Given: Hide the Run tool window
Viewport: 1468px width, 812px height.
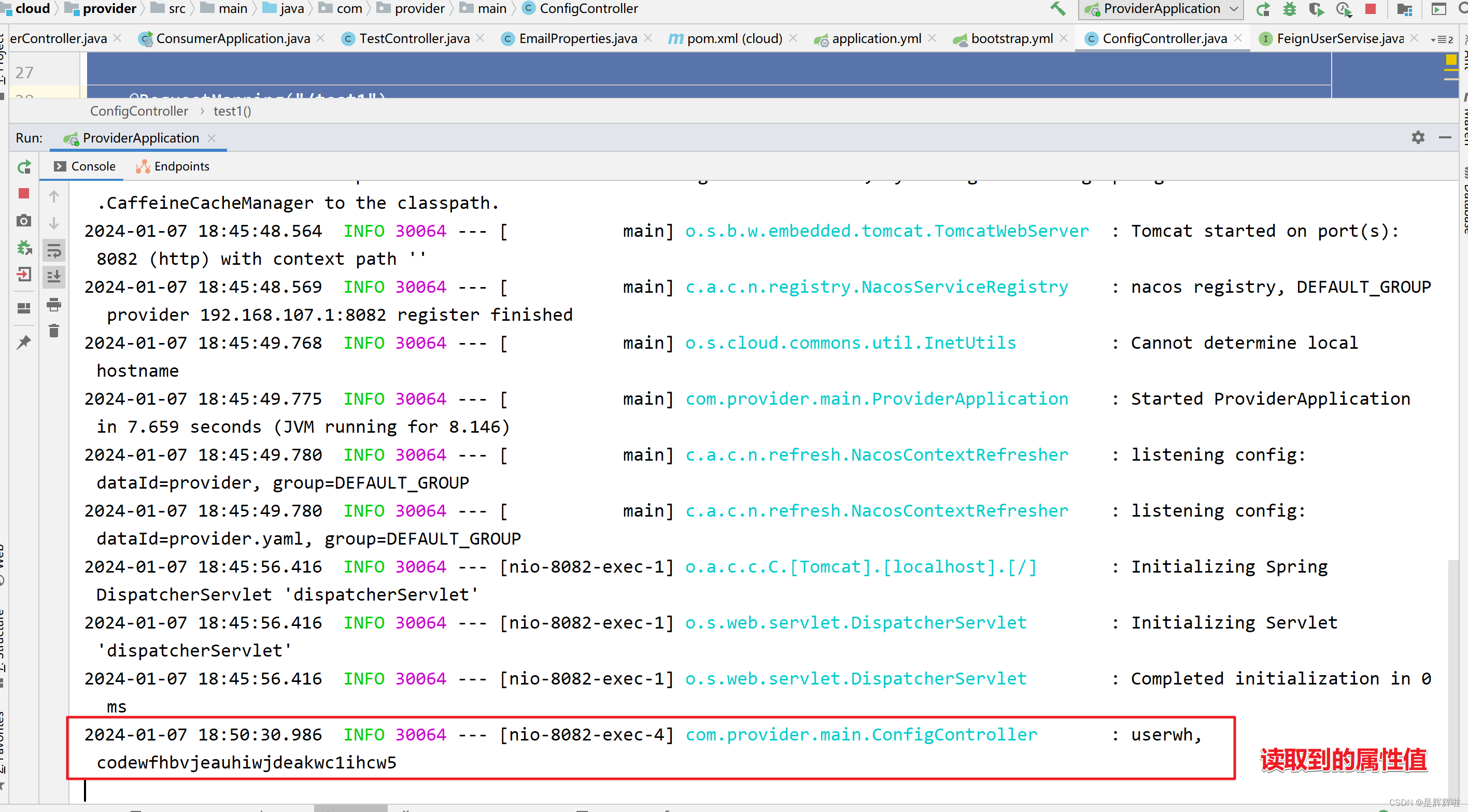Looking at the screenshot, I should tap(1445, 137).
